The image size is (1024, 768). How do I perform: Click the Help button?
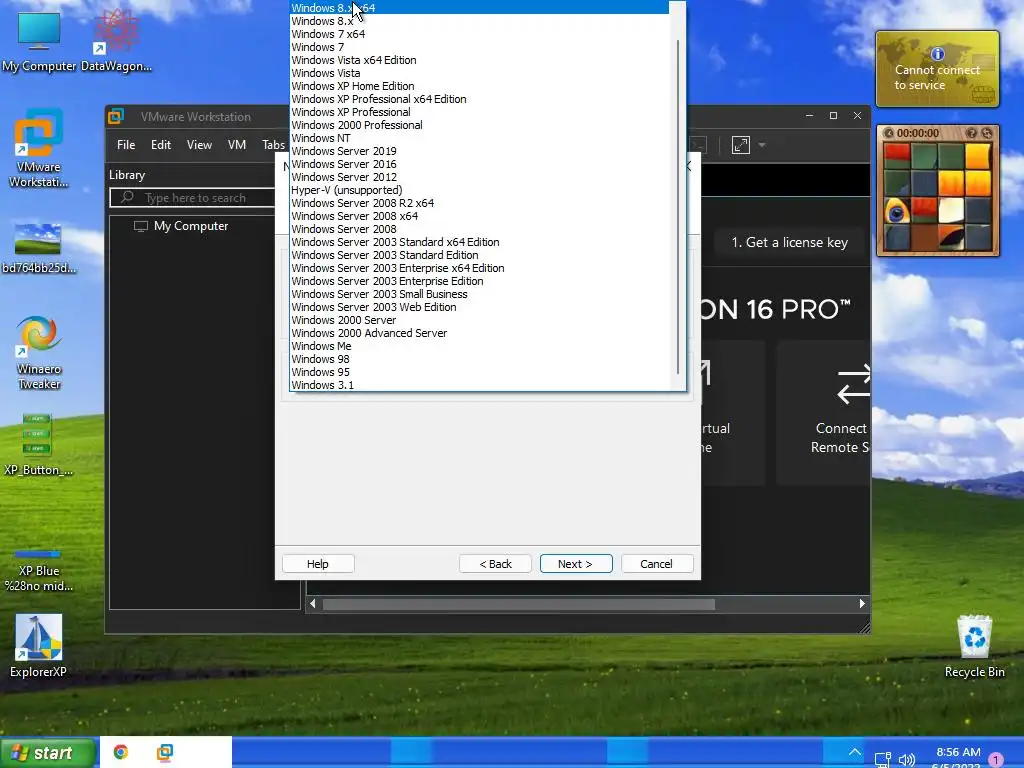click(318, 564)
